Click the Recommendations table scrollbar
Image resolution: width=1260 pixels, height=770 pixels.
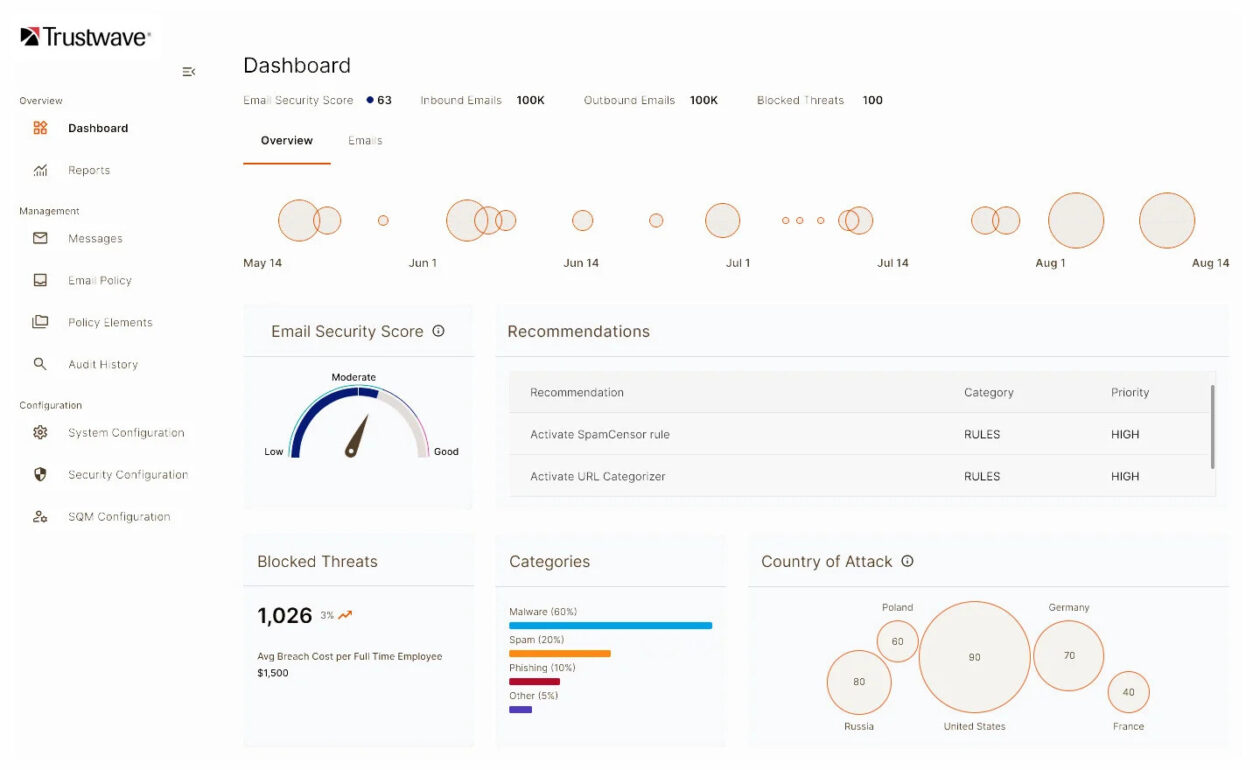(x=1213, y=427)
